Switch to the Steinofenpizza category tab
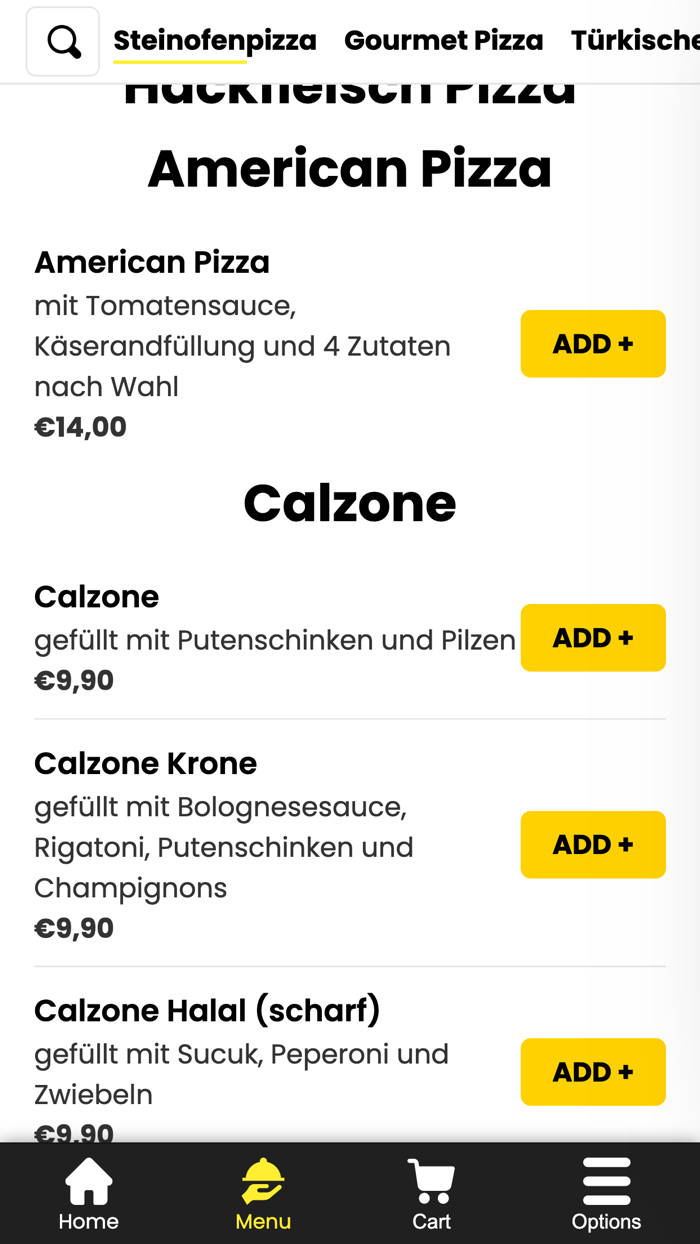Screen dimensions: 700x1244 point(215,40)
